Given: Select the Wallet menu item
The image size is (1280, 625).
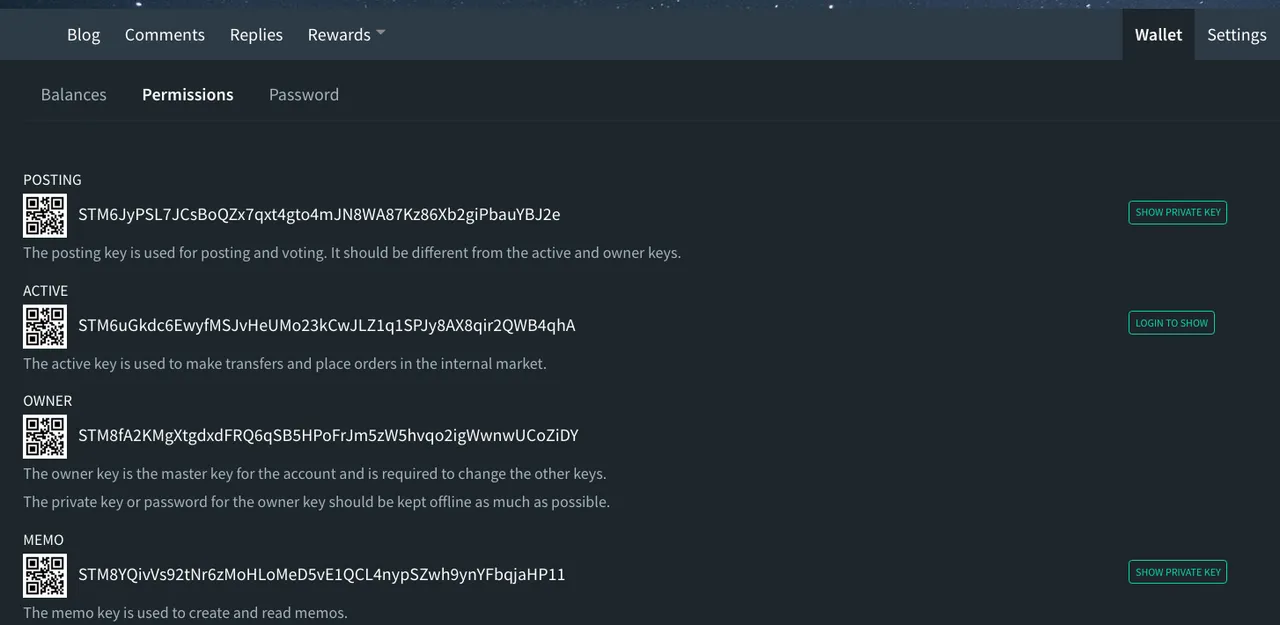Looking at the screenshot, I should [x=1158, y=34].
